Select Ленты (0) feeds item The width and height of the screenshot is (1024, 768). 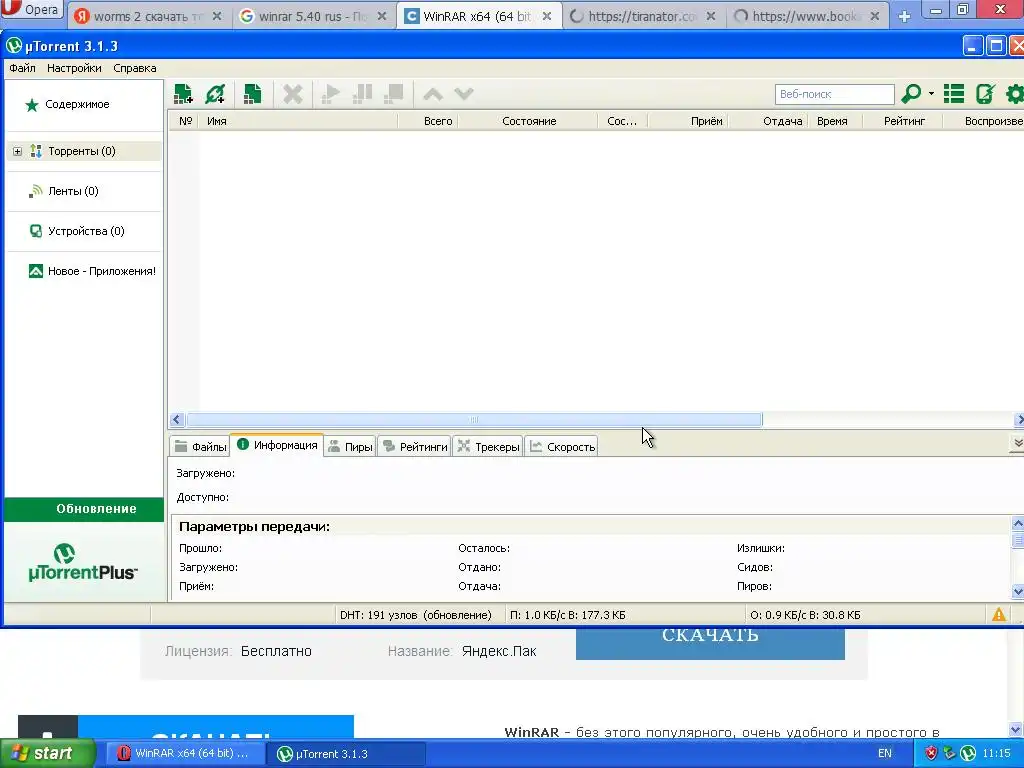[73, 191]
